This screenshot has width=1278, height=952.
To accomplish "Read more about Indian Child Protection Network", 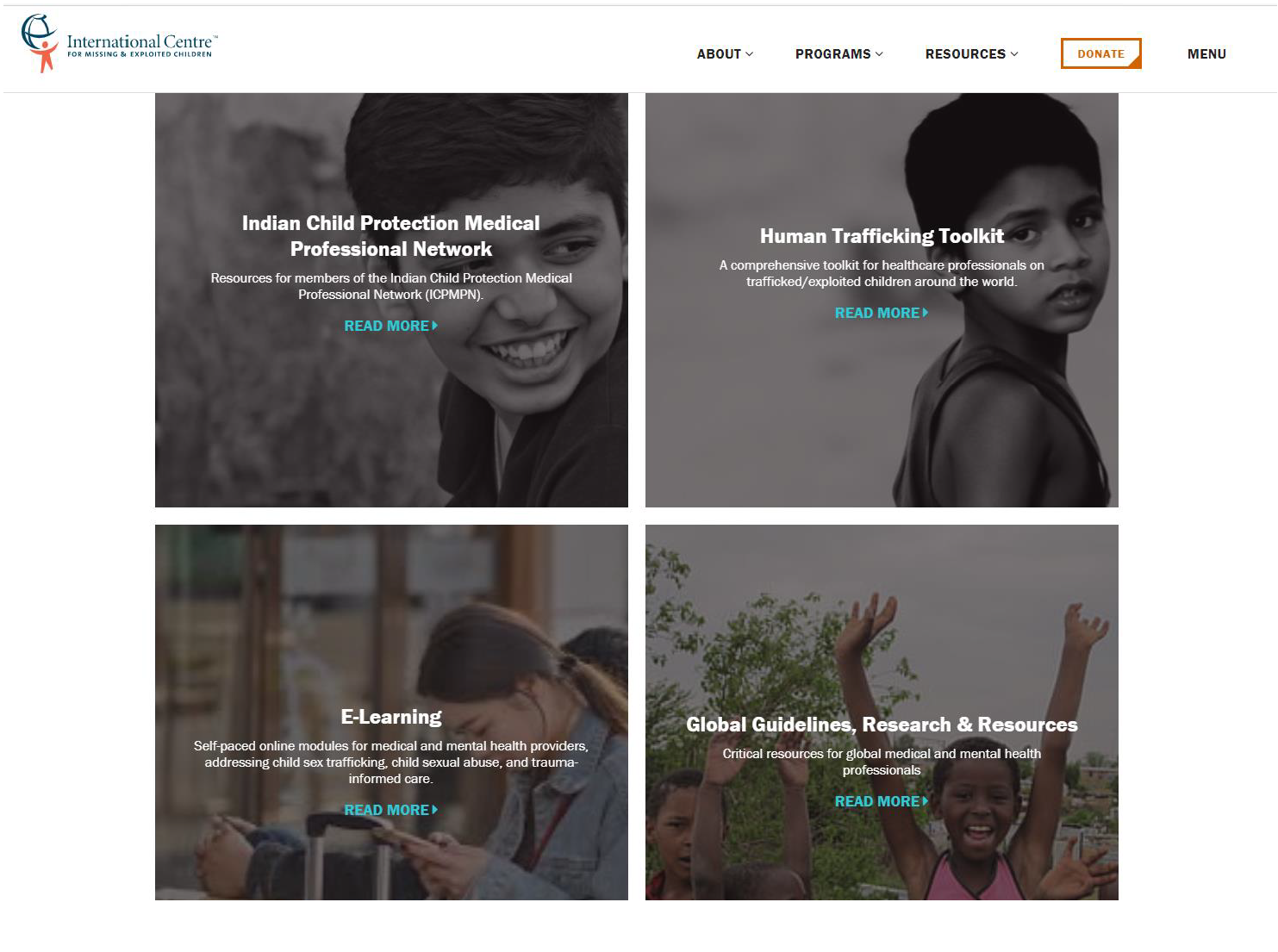I will [391, 326].
